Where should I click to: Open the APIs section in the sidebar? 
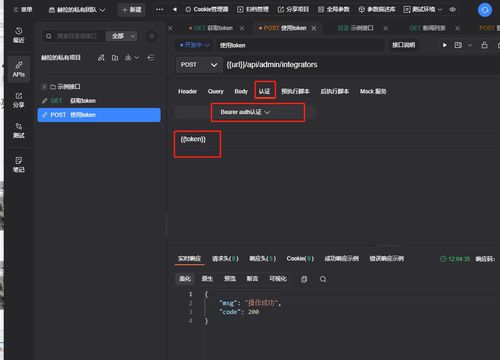[x=19, y=69]
